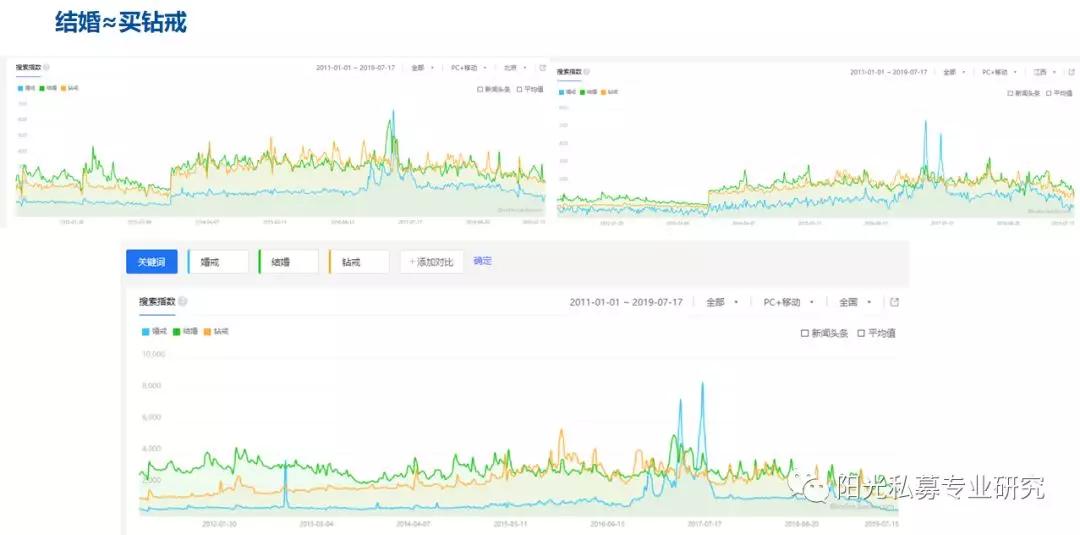Image resolution: width=1080 pixels, height=535 pixels.
Task: Toggle orange 钻戒 legend in Jiangxi chart
Action: point(610,92)
